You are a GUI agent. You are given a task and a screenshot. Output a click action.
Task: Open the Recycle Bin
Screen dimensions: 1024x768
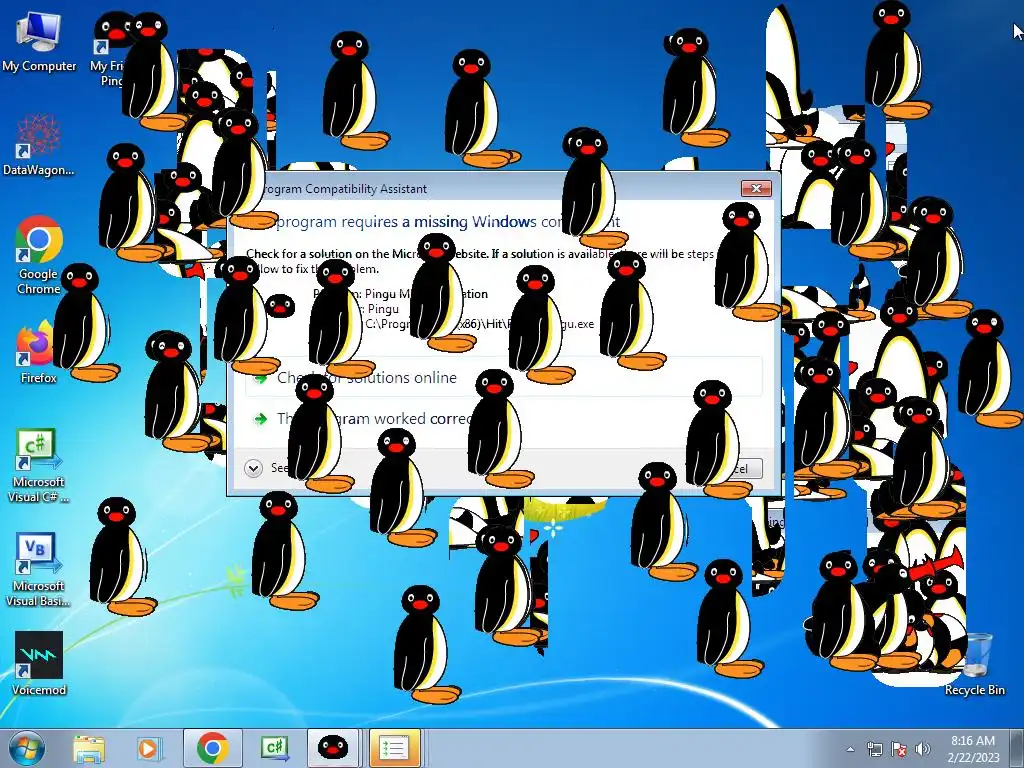point(974,664)
